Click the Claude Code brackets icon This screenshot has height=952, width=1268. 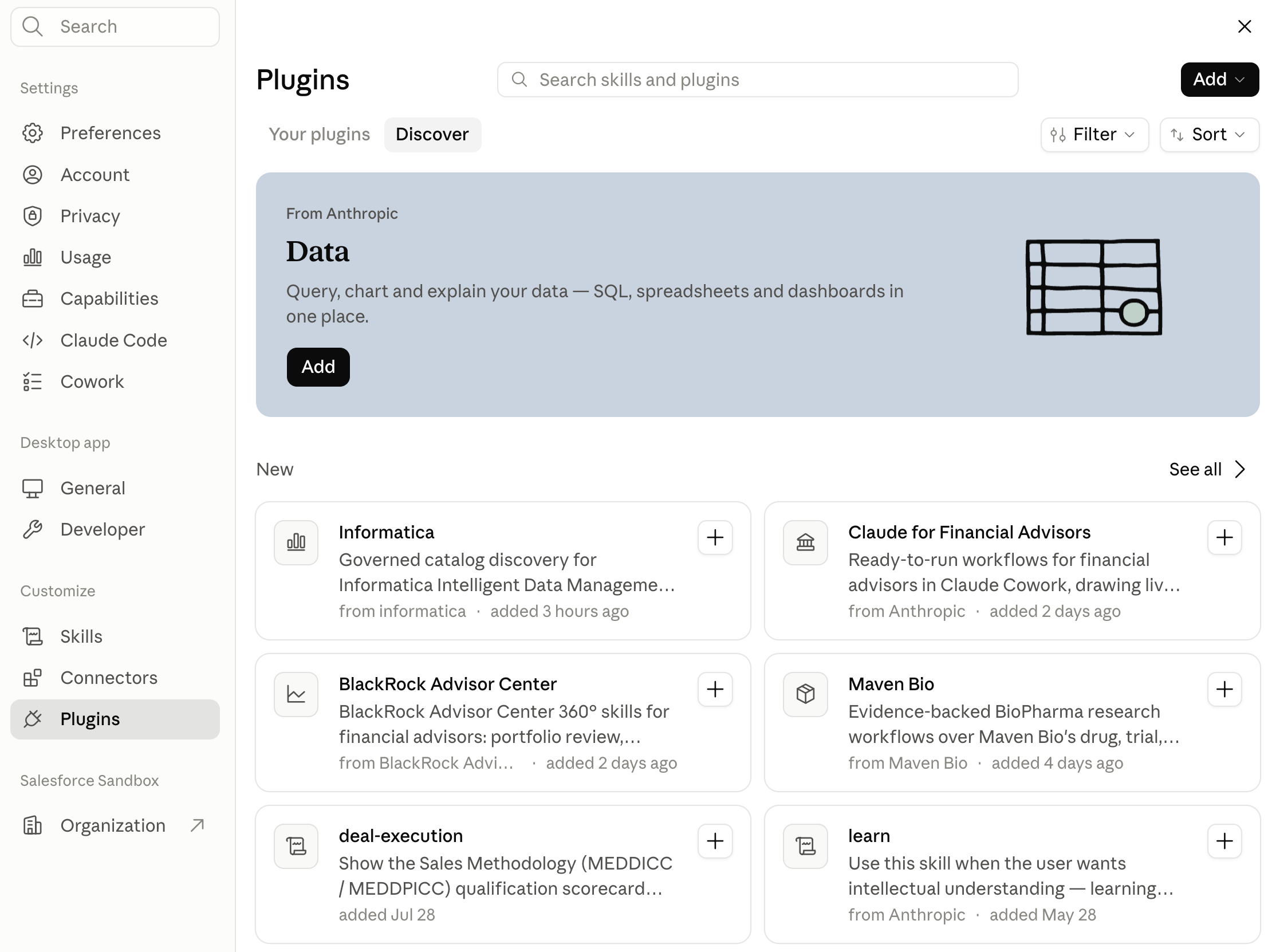click(x=33, y=340)
